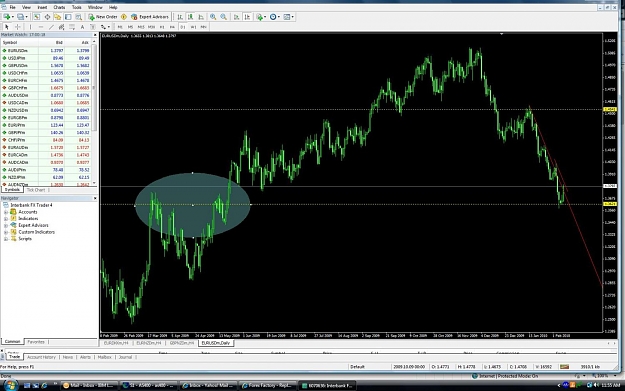625x391 pixels.
Task: Open the File menu
Action: 12,7
